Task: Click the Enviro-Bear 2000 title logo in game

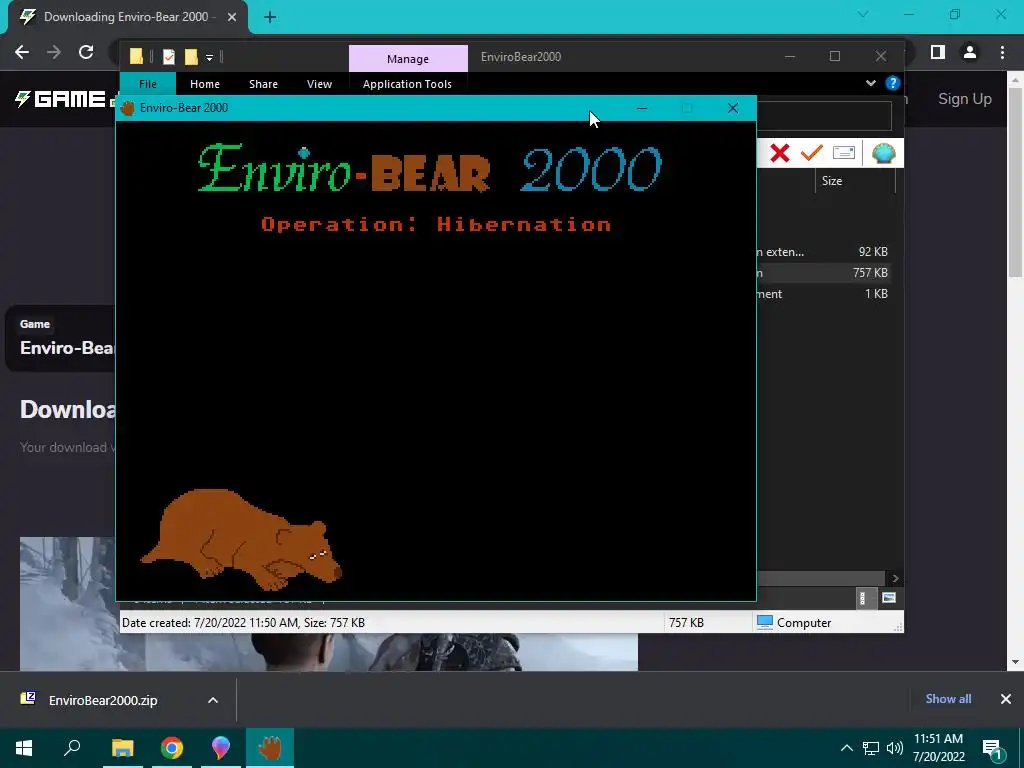Action: 429,168
